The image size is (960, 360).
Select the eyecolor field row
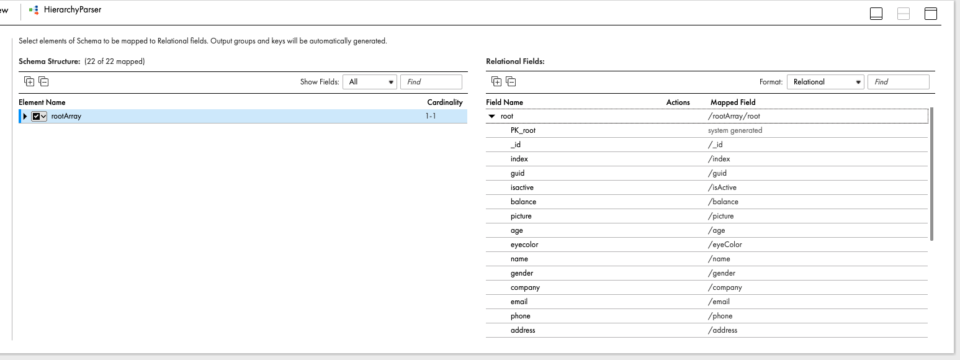click(707, 245)
